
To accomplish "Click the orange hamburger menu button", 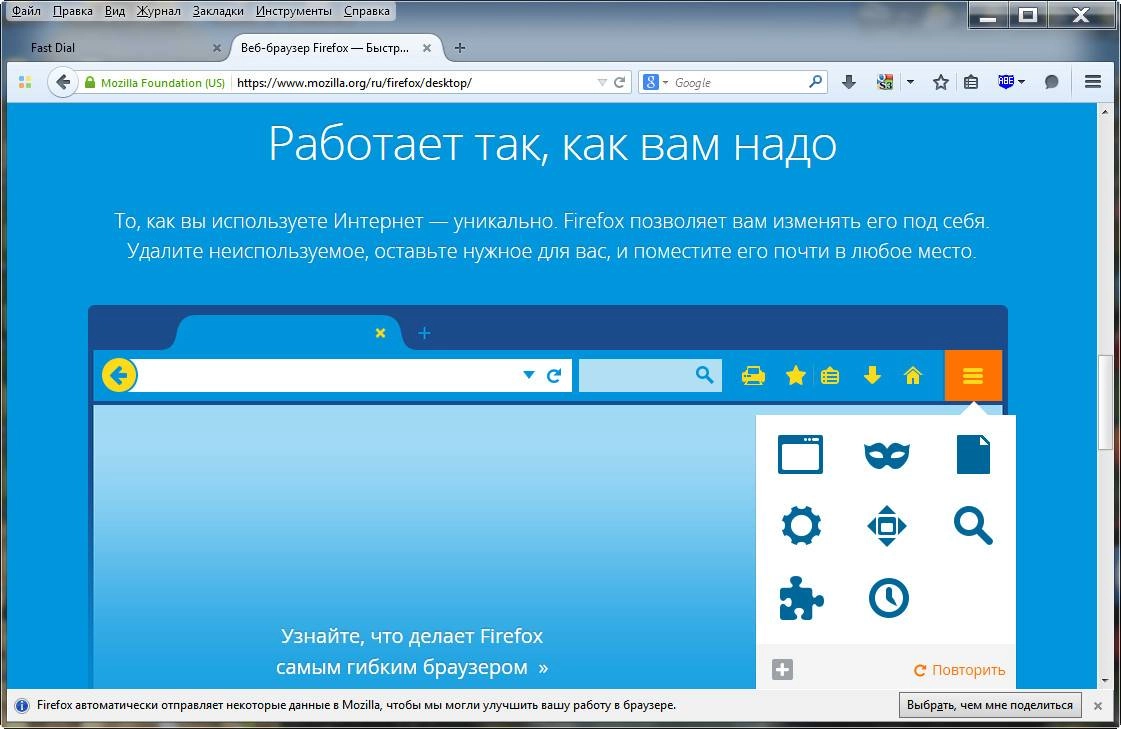I will click(x=973, y=375).
